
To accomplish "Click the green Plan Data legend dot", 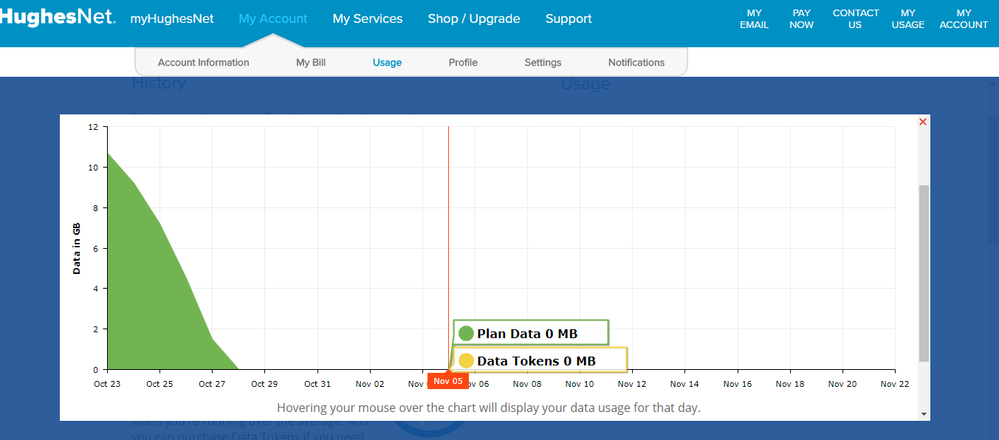I will coord(466,333).
